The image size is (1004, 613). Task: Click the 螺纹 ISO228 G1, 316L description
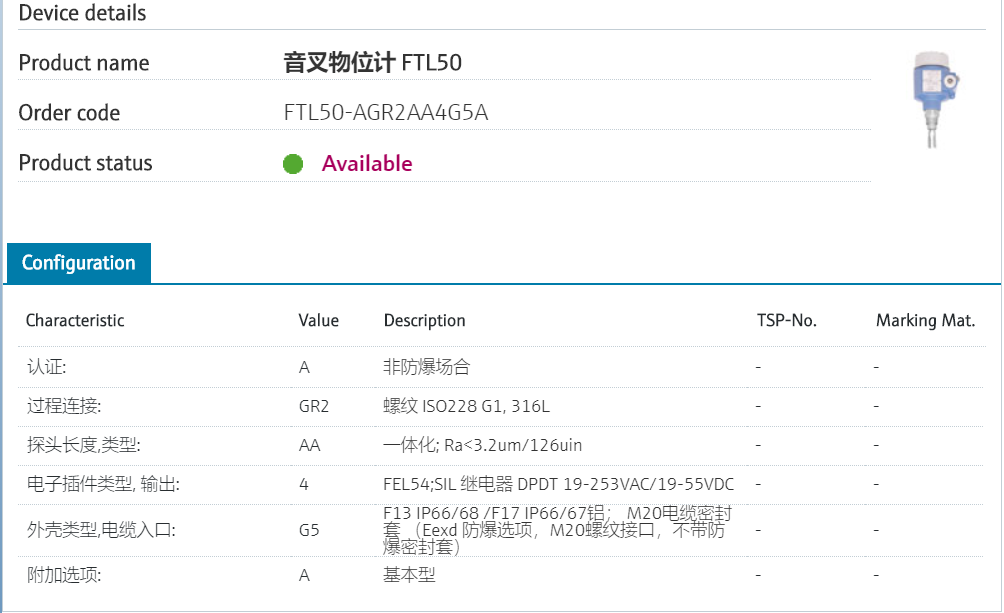[463, 406]
